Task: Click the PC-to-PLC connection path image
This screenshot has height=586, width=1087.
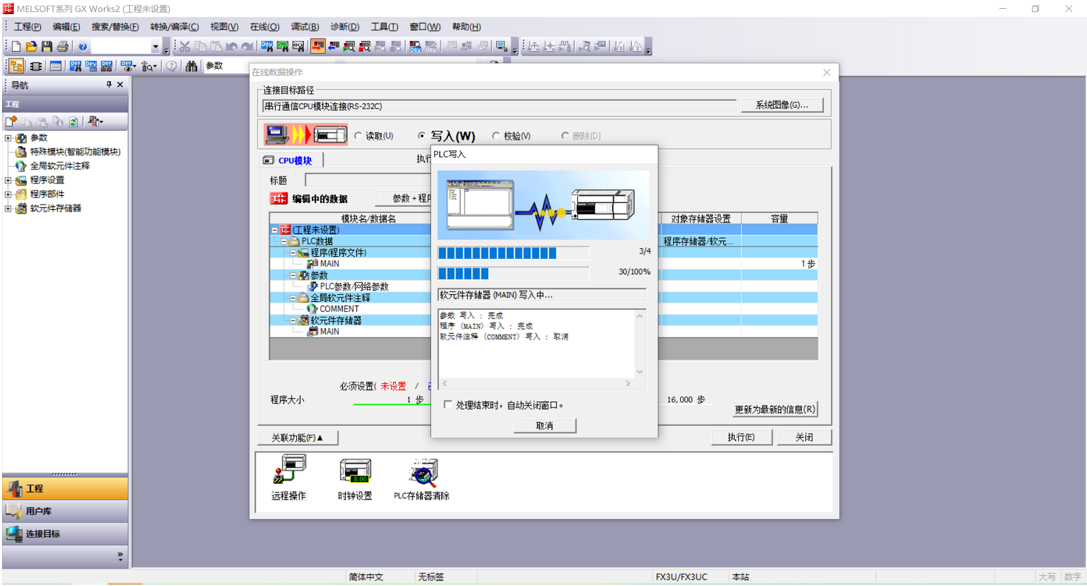Action: point(306,135)
